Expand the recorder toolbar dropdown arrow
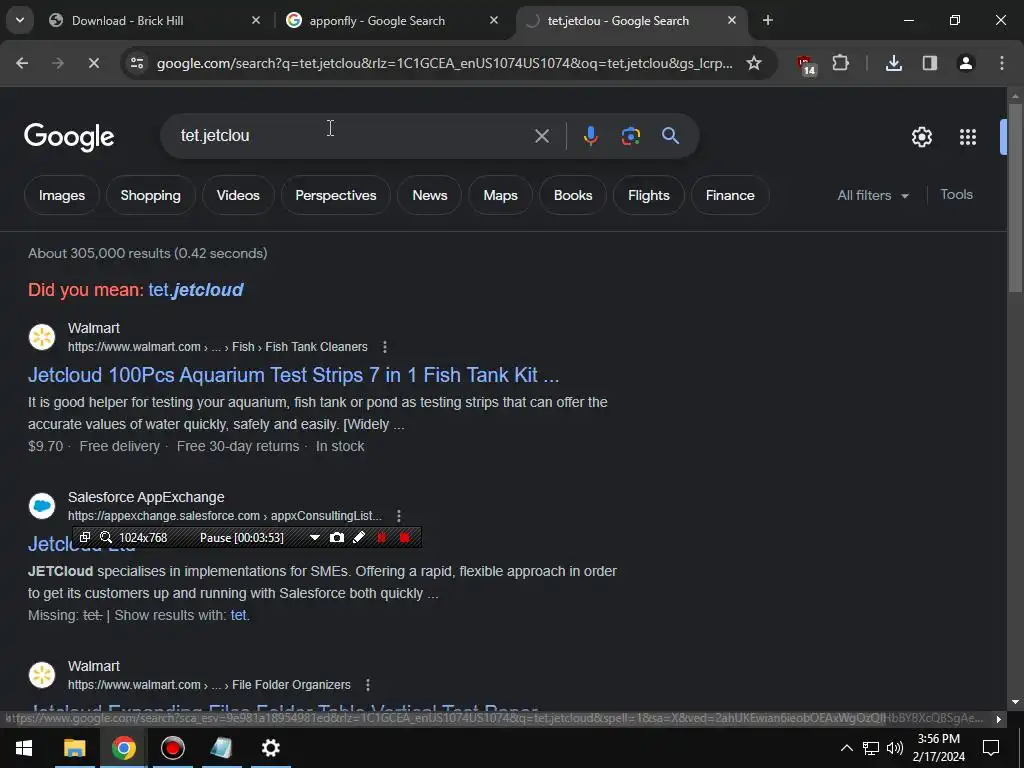 pos(315,537)
